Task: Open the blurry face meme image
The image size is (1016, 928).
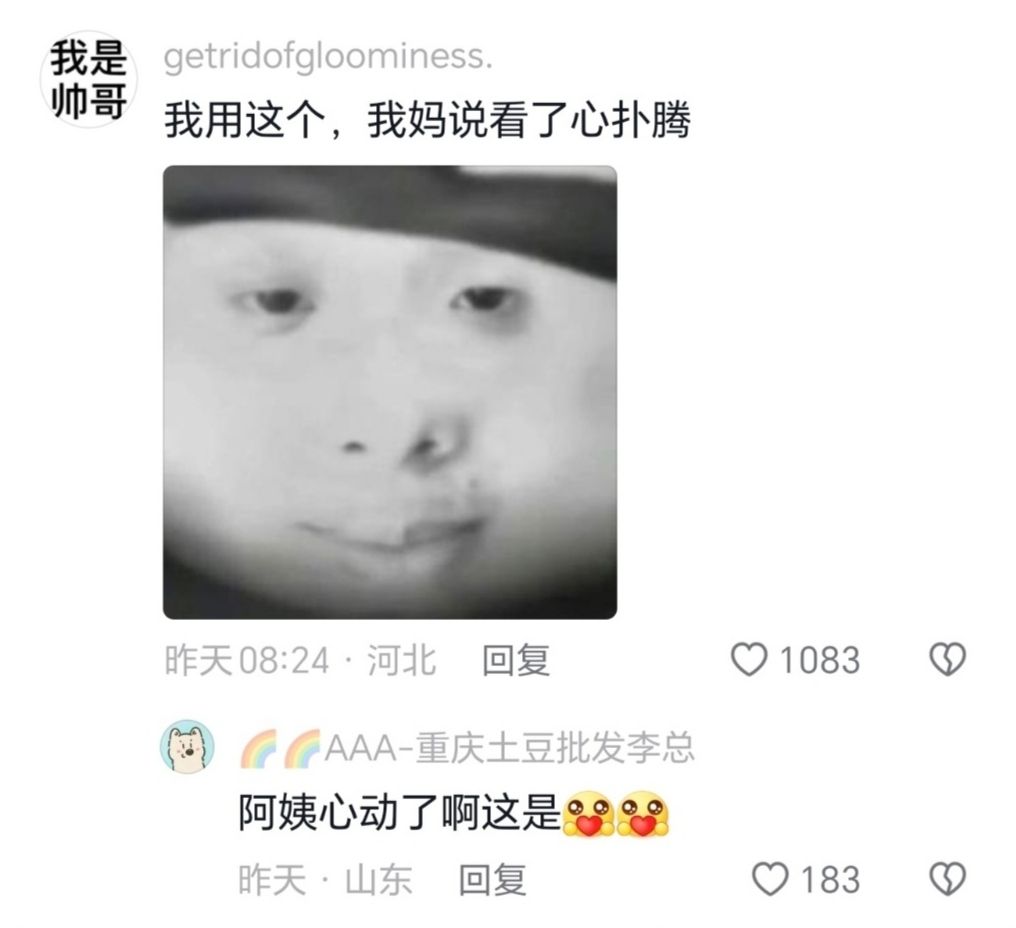Action: coord(389,392)
